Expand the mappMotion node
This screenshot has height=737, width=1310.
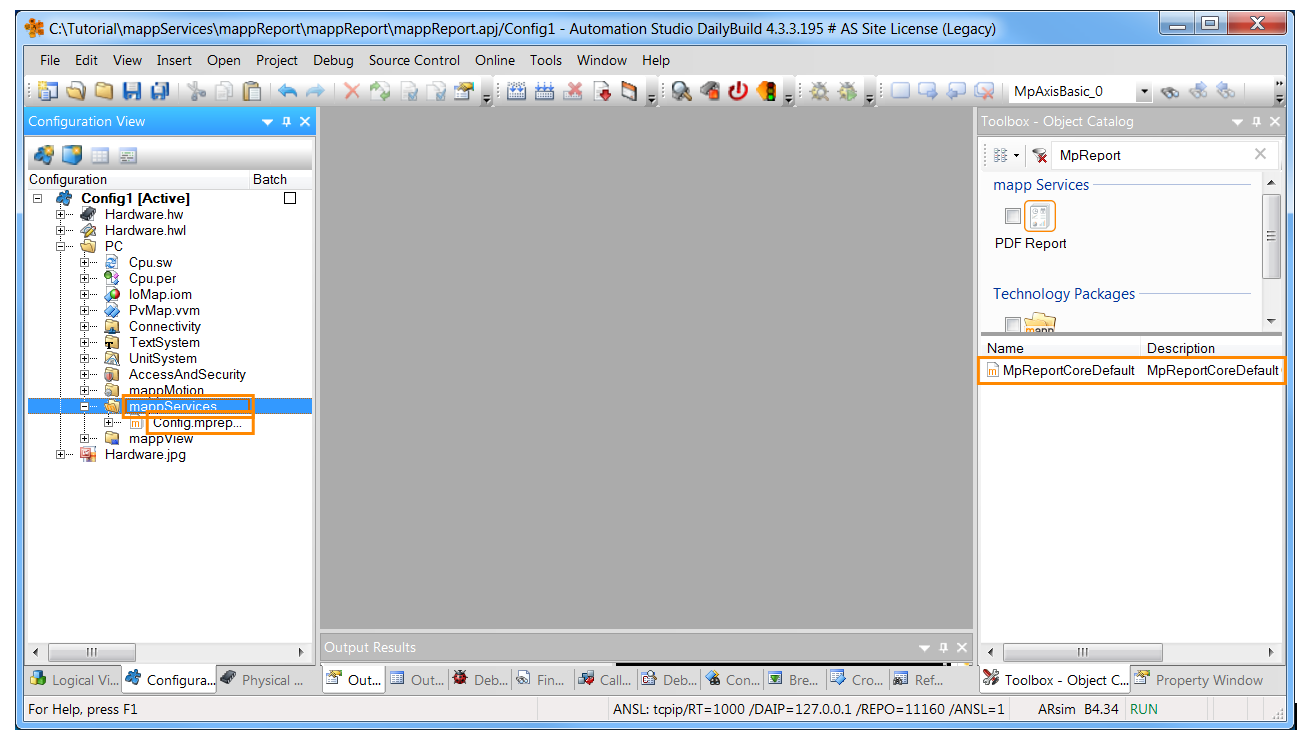pos(86,390)
